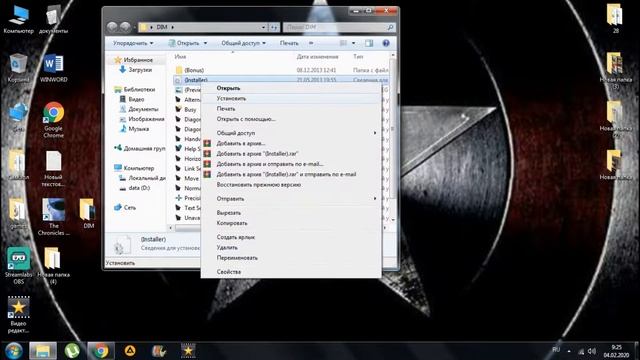Screen dimensions: 640x360
Task: Open the Компьютер desktop icon
Action: point(18,20)
